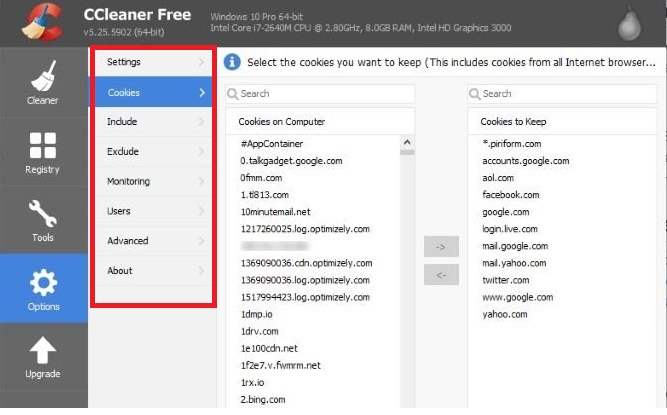Open the Registry section
Viewport: 667px width, 415px height.
tap(43, 152)
